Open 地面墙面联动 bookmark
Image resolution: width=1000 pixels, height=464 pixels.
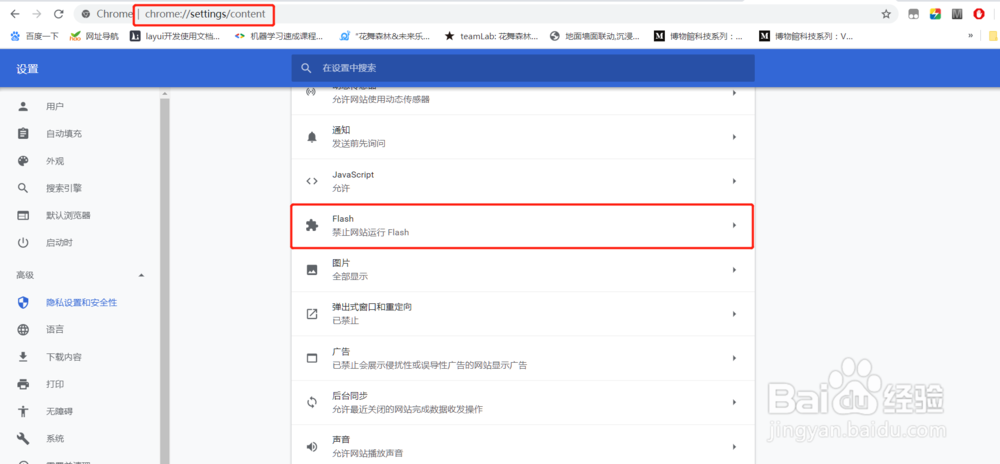click(594, 36)
